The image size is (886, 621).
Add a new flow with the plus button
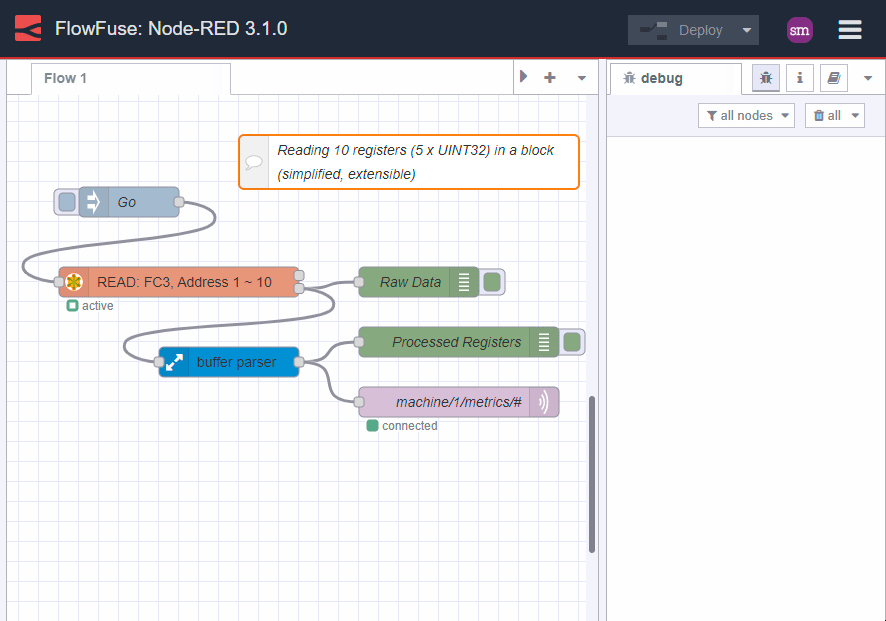pyautogui.click(x=548, y=77)
